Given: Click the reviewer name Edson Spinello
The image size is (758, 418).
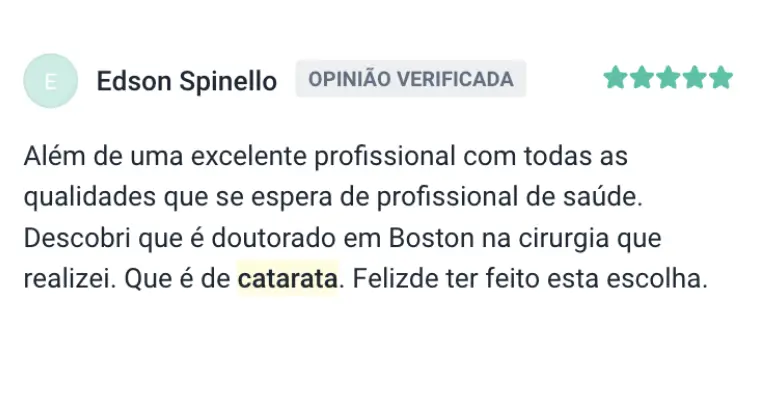Looking at the screenshot, I should coord(186,81).
